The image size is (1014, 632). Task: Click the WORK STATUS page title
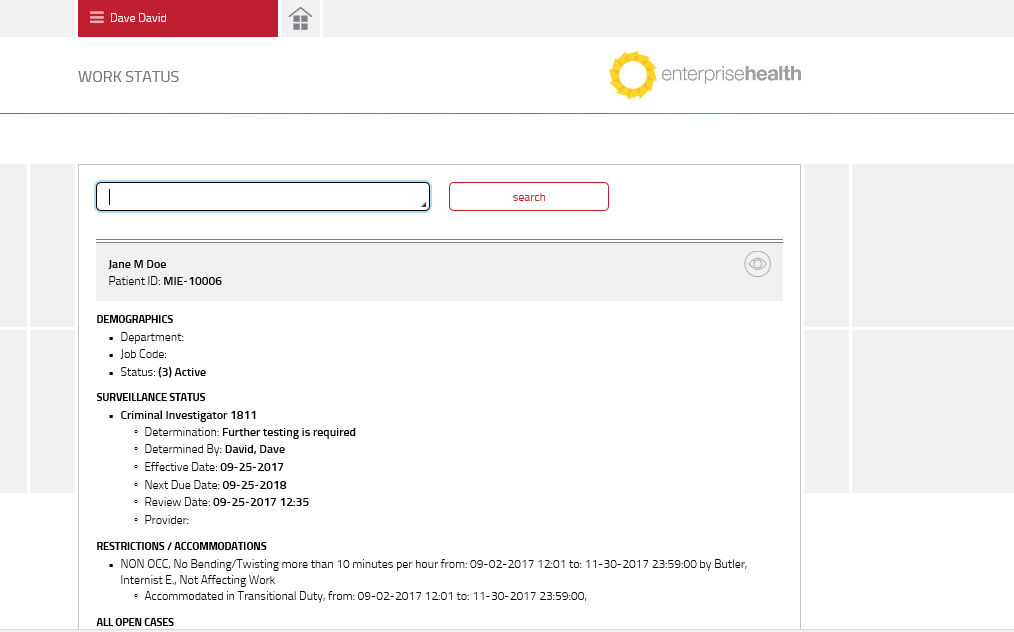coord(128,77)
